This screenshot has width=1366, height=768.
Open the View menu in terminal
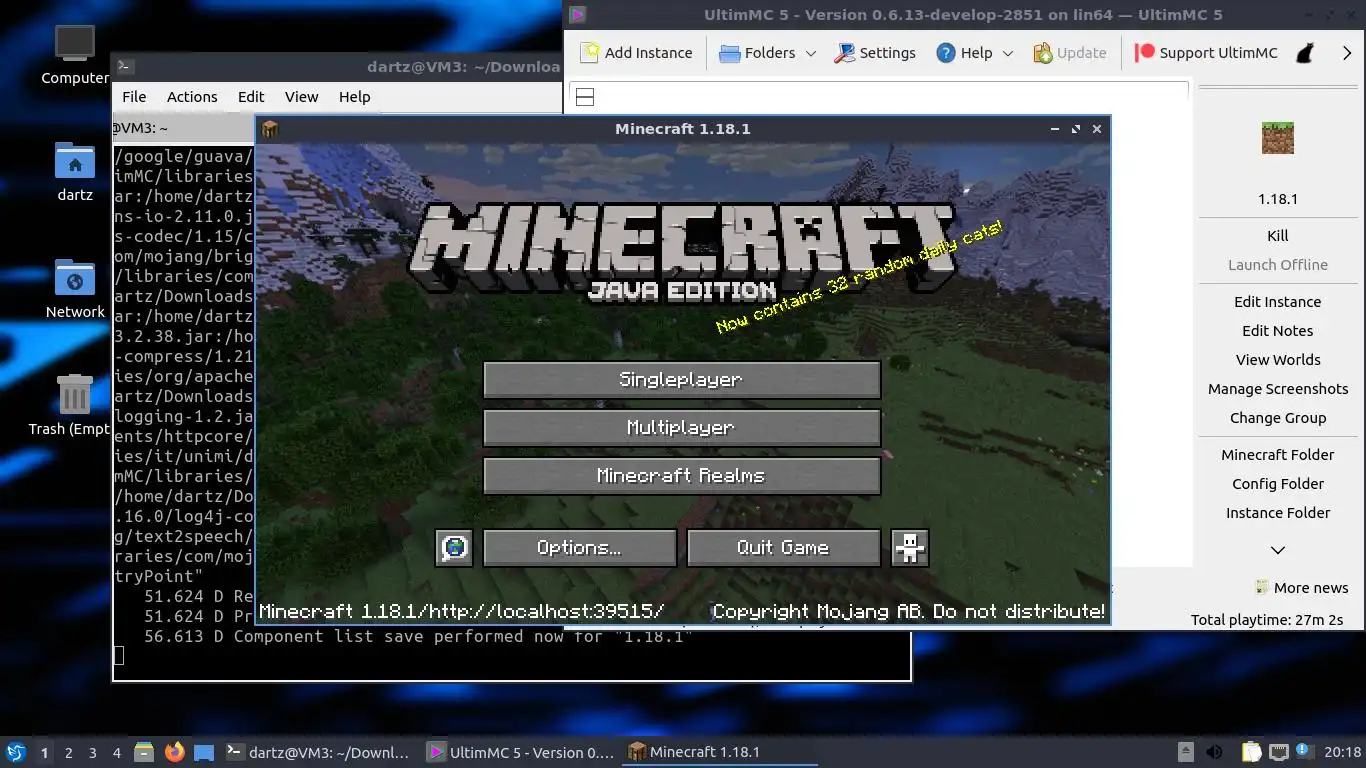[x=301, y=97]
